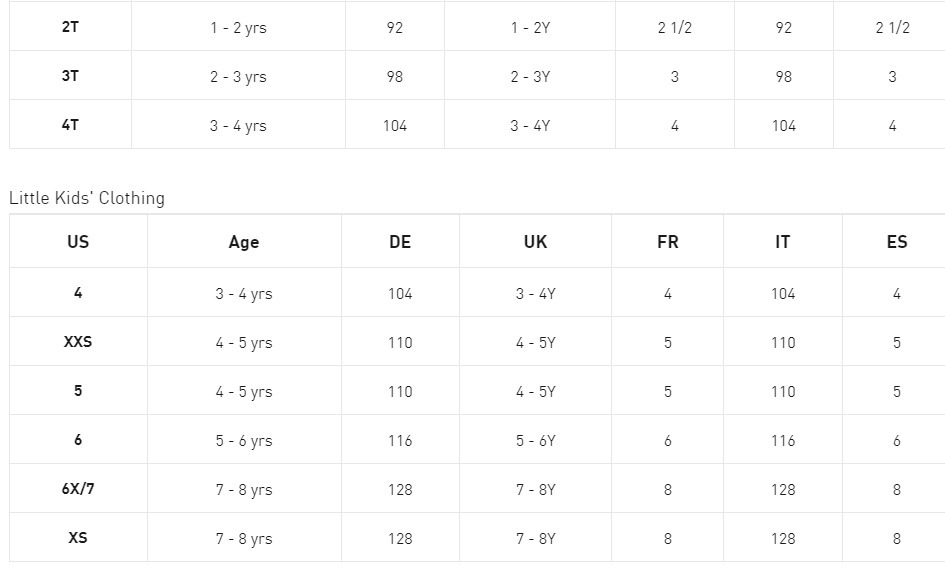The width and height of the screenshot is (945, 575).
Task: Select the IT value in the XS row
Action: [x=783, y=539]
